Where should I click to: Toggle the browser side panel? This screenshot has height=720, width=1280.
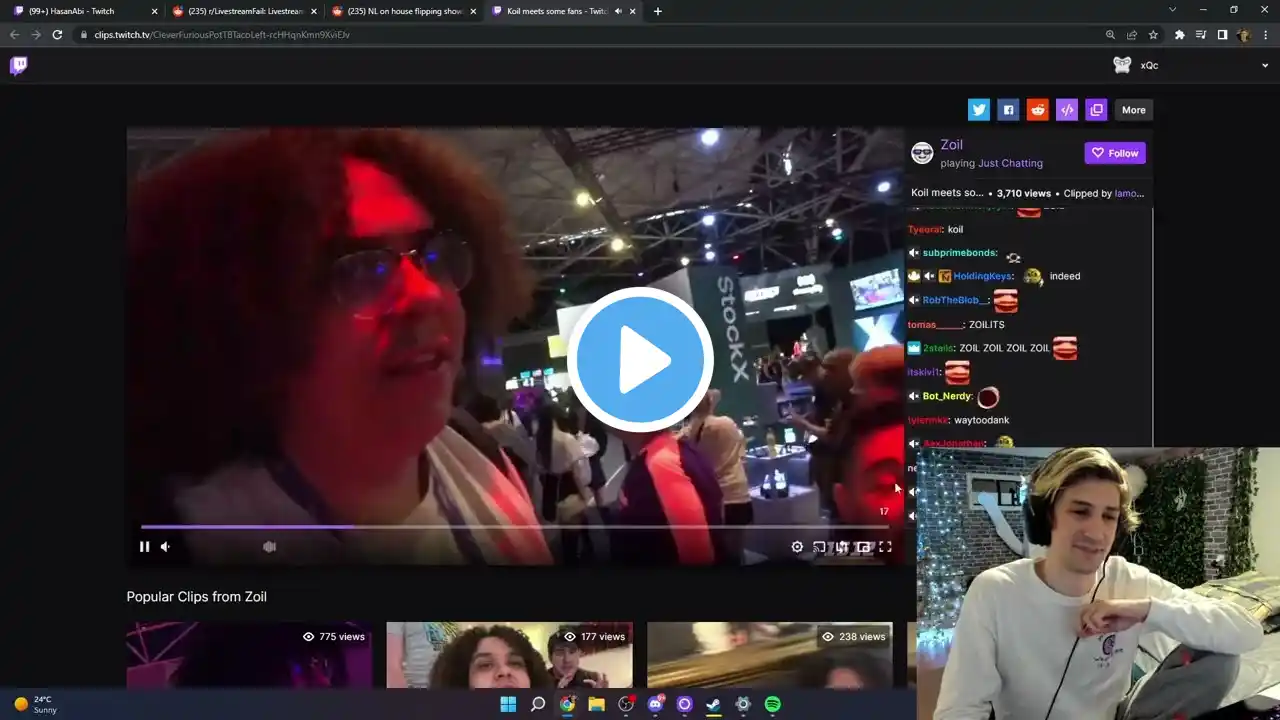[1222, 34]
